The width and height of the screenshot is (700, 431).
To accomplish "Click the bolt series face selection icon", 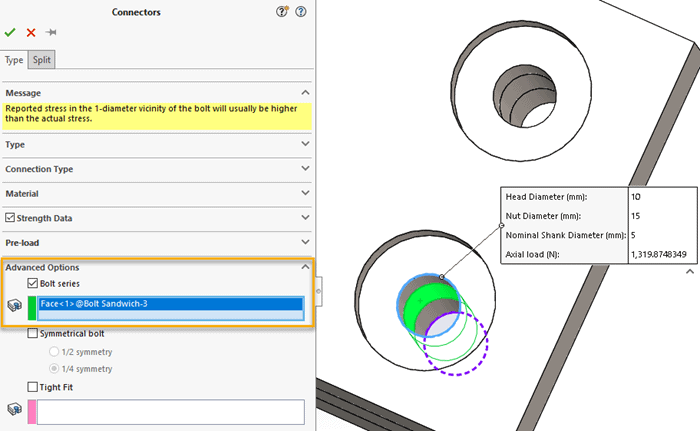I will click(14, 307).
